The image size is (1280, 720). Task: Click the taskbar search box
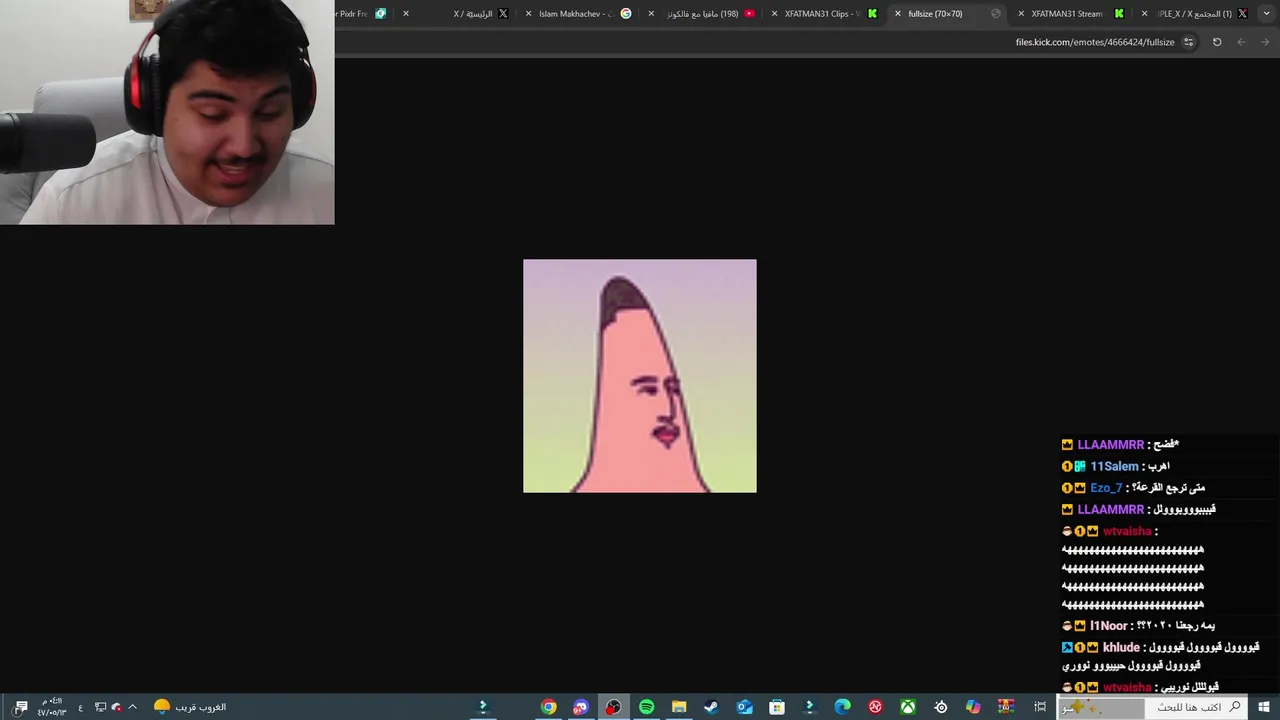coord(1152,707)
